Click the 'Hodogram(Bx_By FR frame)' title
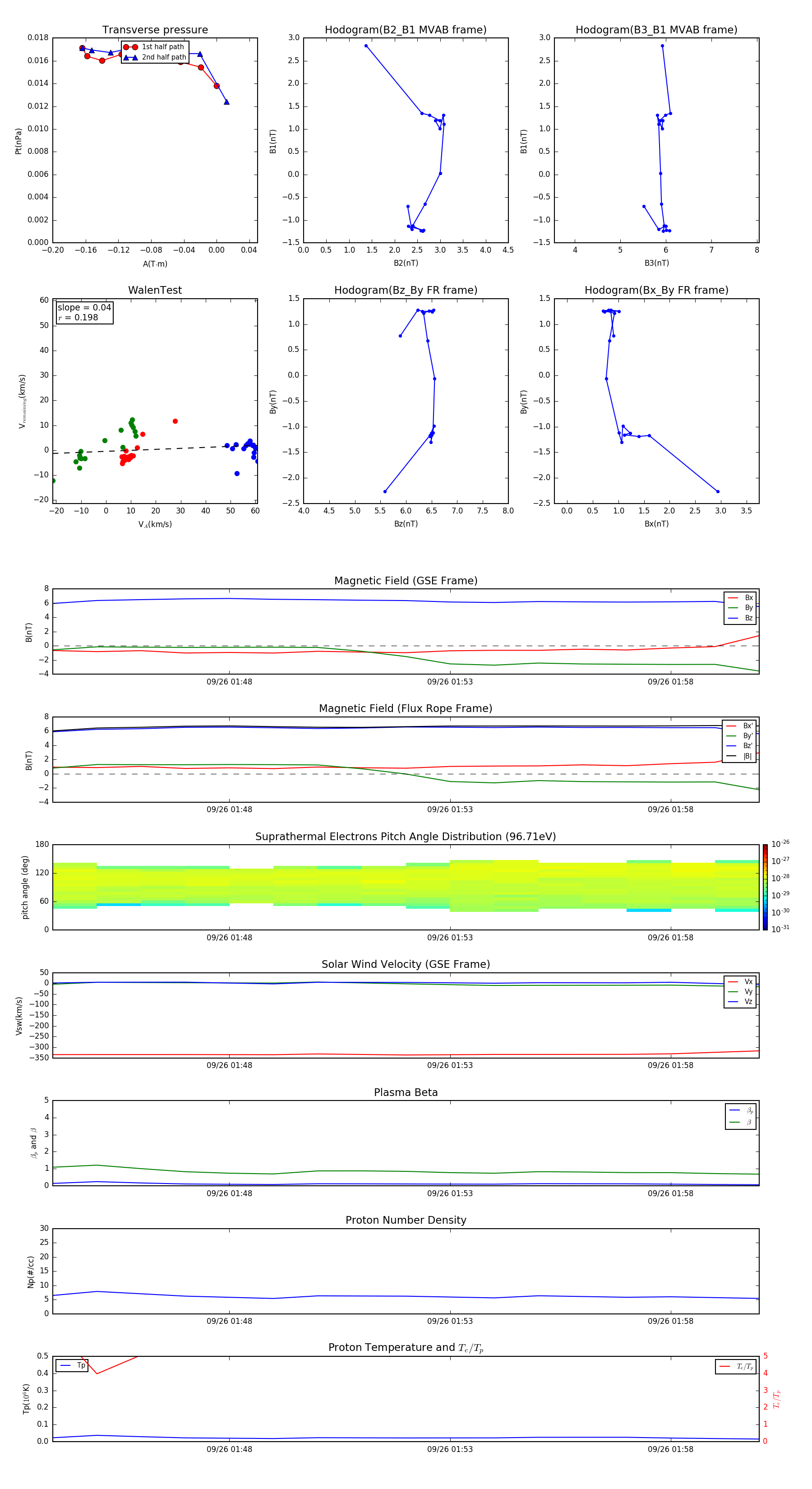Screen dimensions: 812x1489 [656, 290]
